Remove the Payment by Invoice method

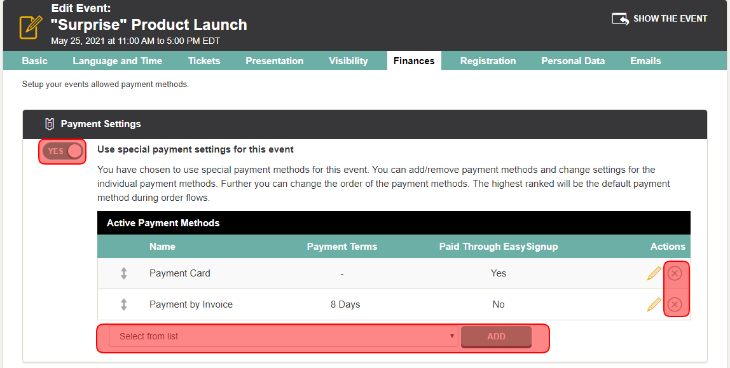point(675,305)
